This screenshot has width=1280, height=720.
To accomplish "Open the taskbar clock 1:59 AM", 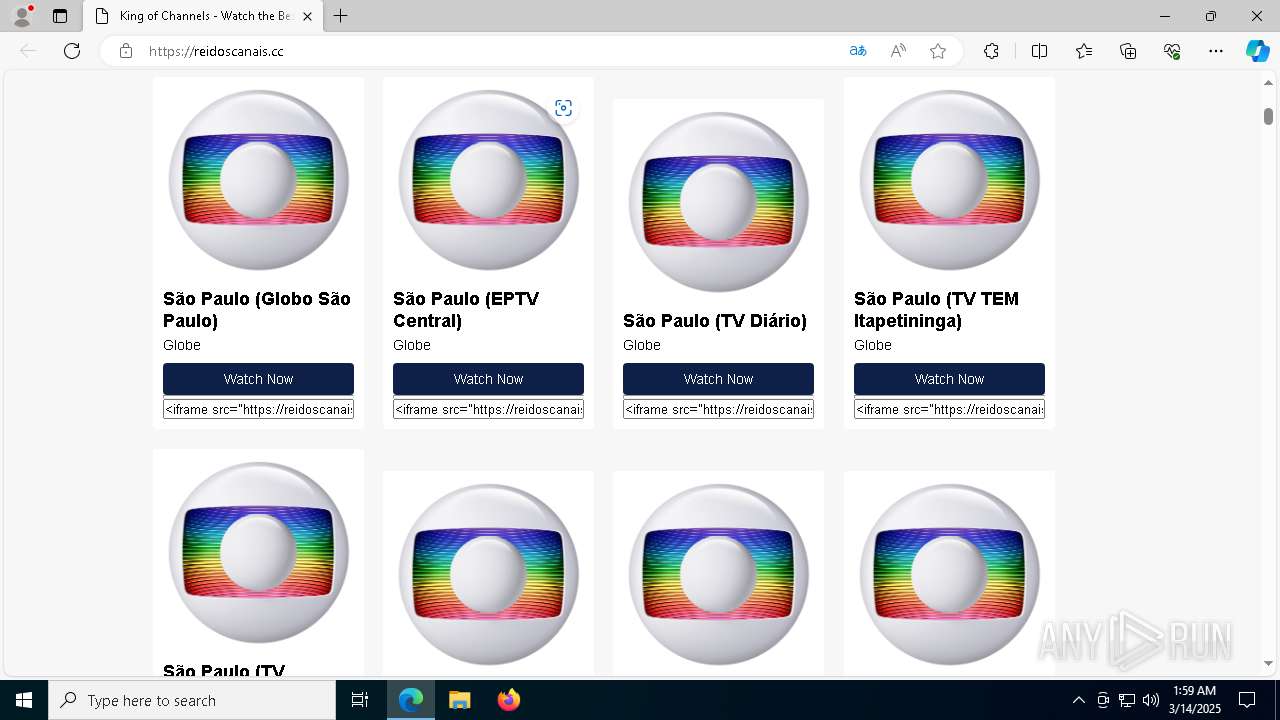I will click(x=1195, y=700).
